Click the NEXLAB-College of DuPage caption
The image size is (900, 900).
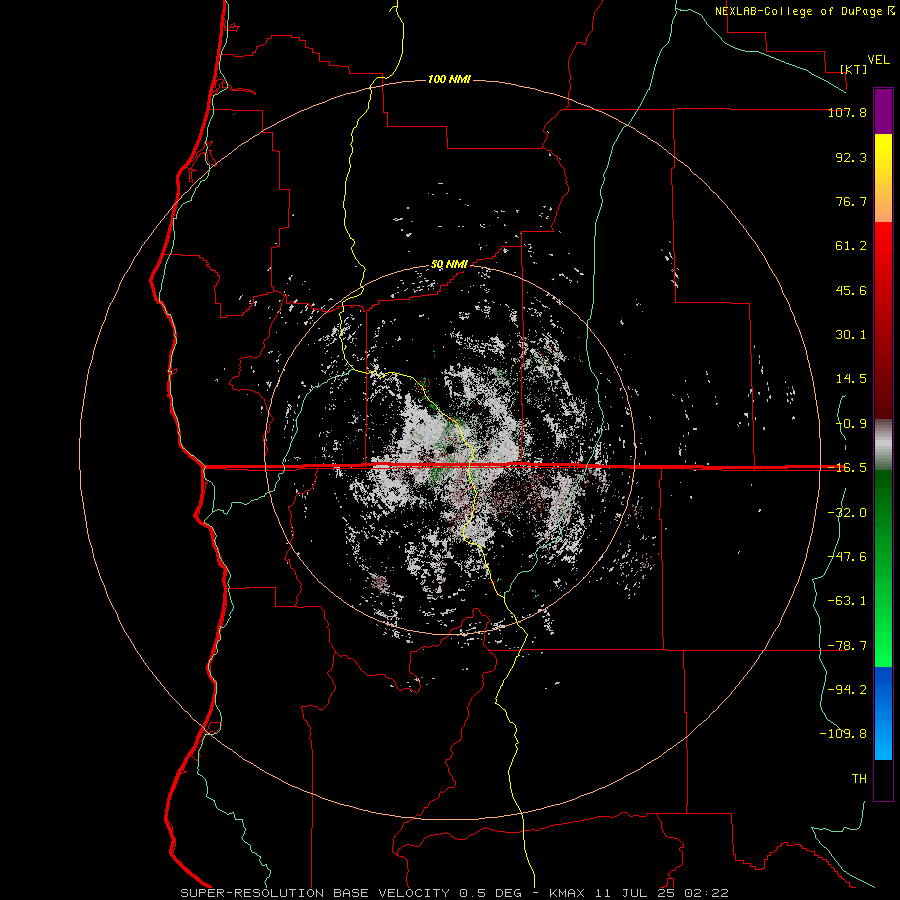coord(804,11)
